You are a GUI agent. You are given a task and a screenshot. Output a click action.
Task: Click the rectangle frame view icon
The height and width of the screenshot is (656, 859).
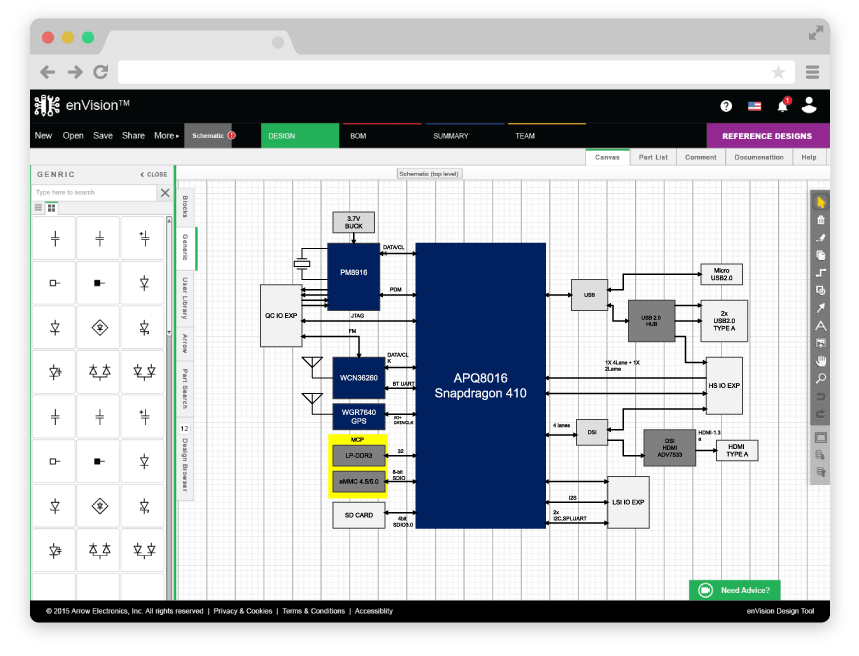tap(820, 438)
